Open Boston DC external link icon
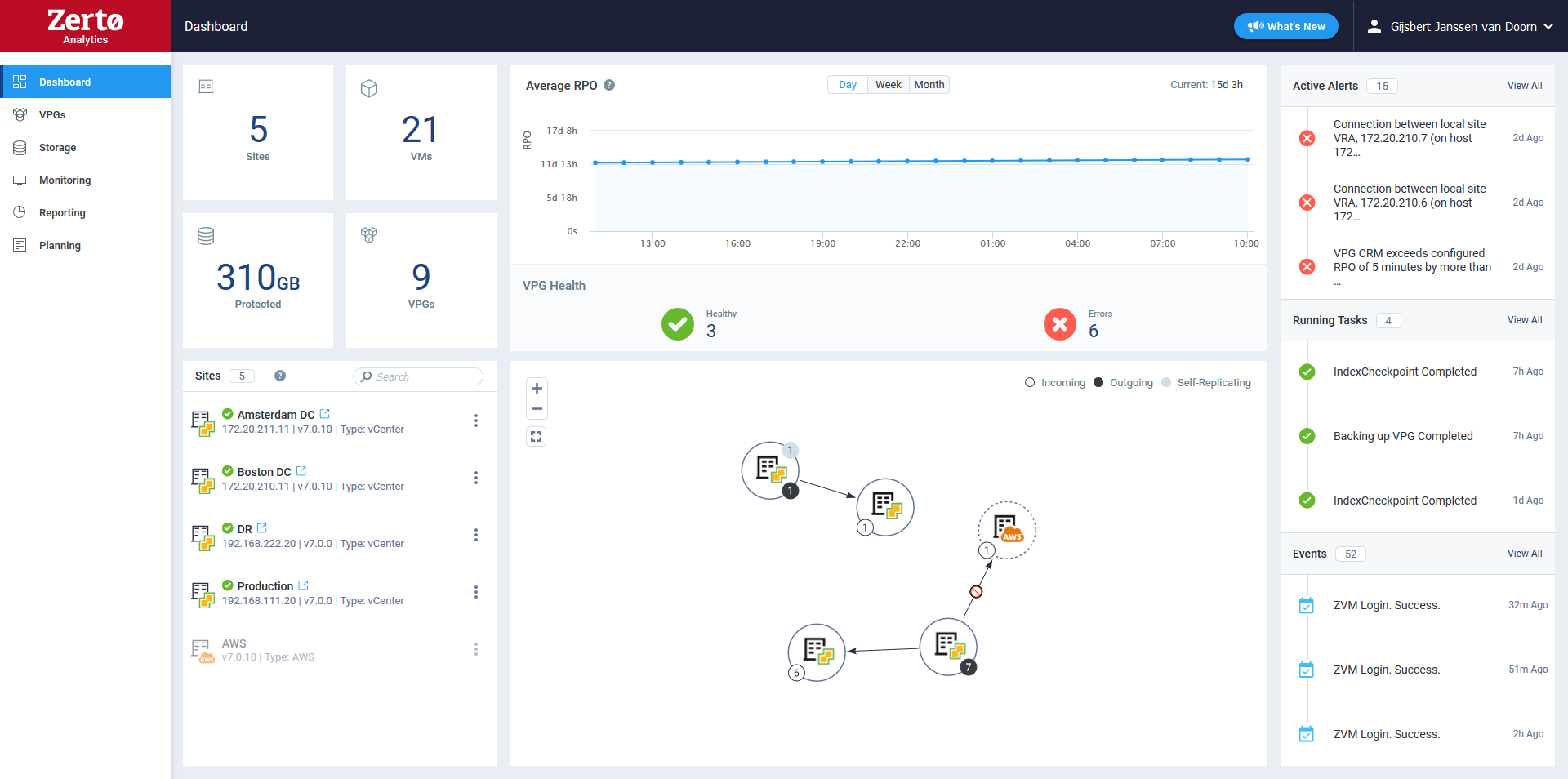This screenshot has height=779, width=1568. tap(301, 471)
